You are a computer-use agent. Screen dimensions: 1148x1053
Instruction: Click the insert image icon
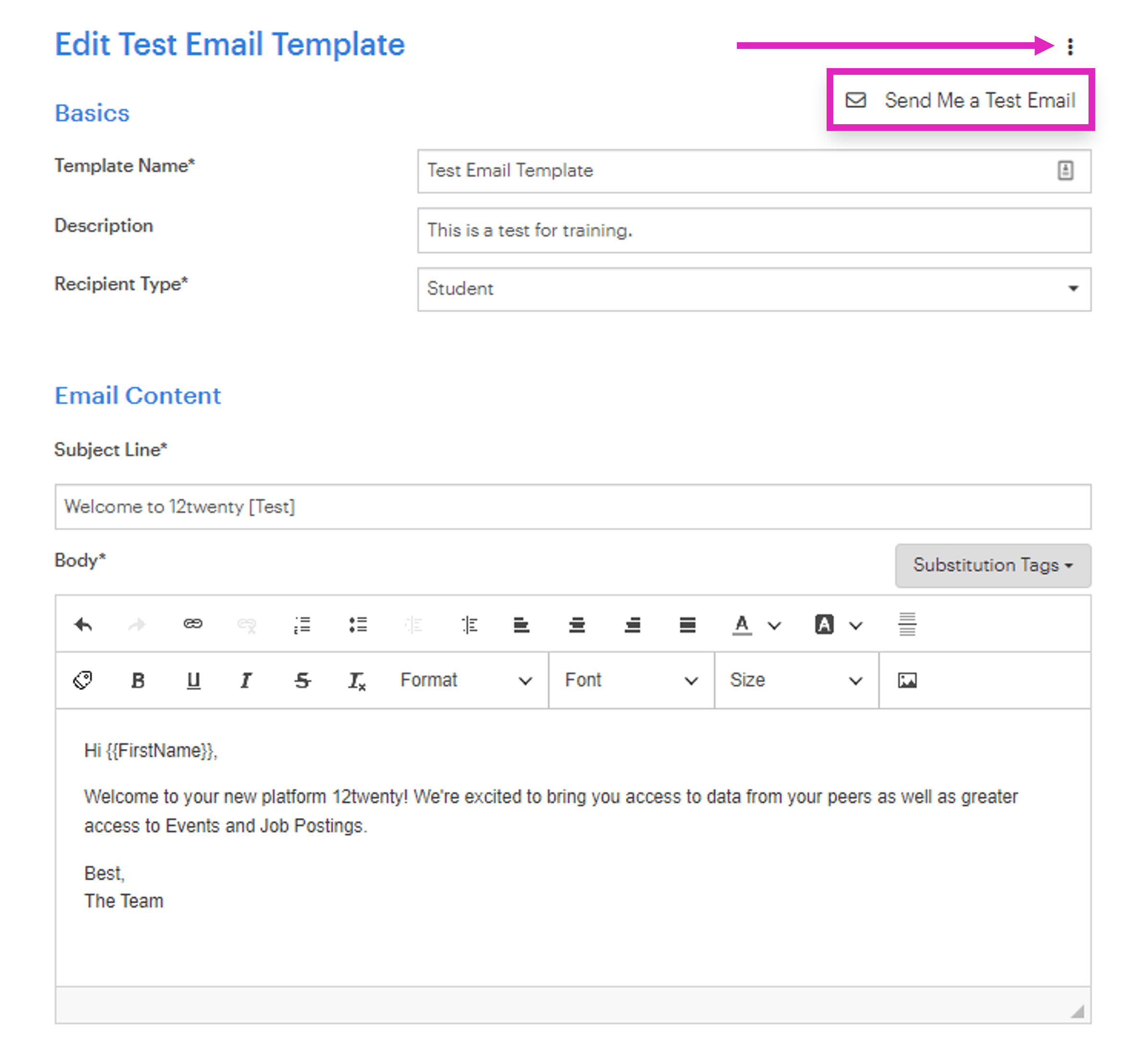pyautogui.click(x=907, y=680)
